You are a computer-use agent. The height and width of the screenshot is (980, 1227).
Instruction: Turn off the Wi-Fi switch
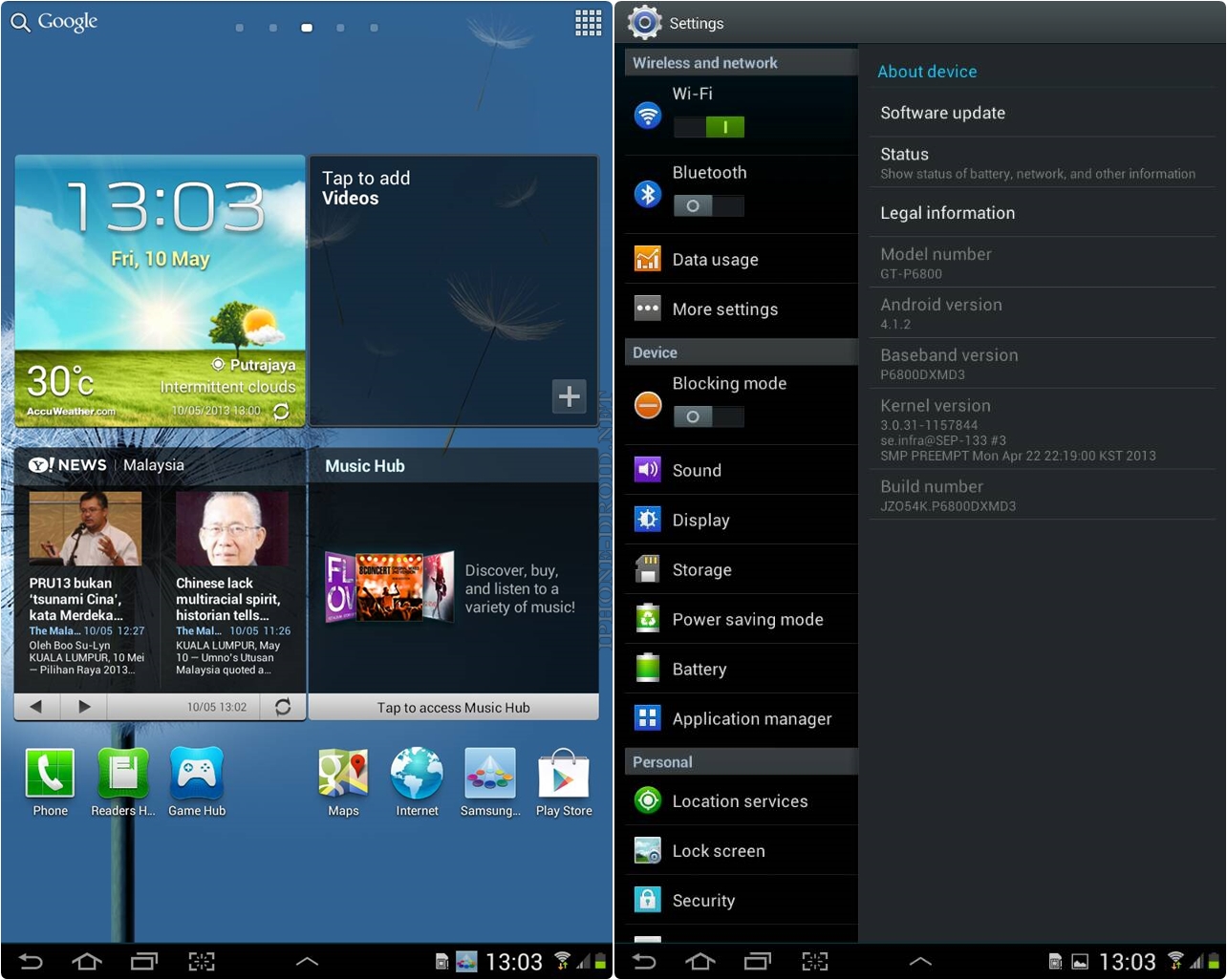[x=708, y=127]
